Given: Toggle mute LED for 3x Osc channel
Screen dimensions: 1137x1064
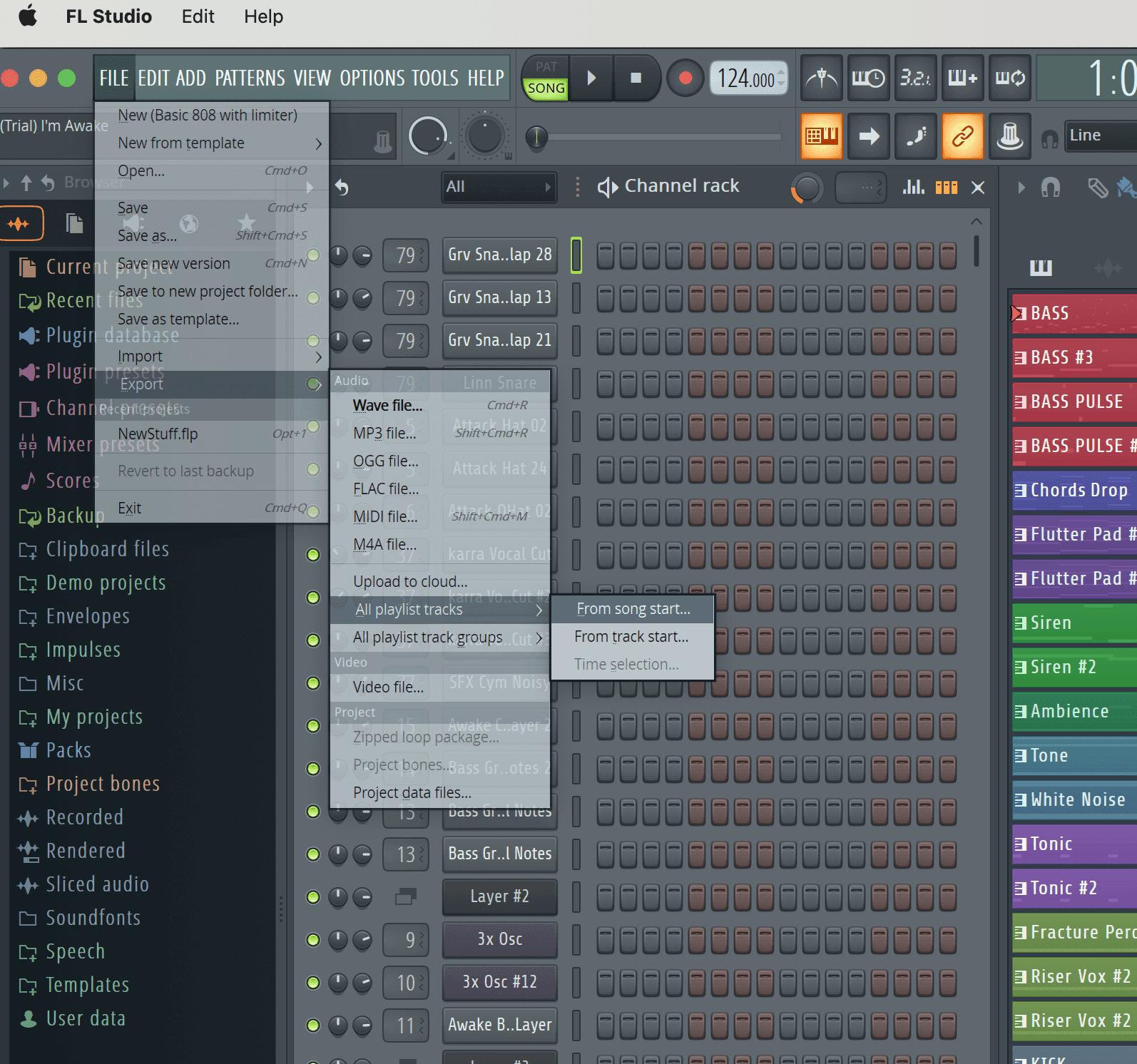Looking at the screenshot, I should click(x=312, y=939).
